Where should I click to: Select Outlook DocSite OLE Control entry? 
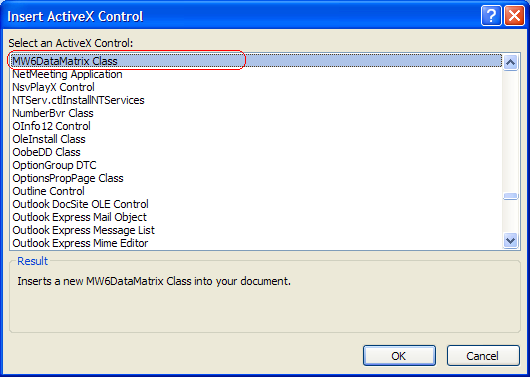[x=256, y=204]
